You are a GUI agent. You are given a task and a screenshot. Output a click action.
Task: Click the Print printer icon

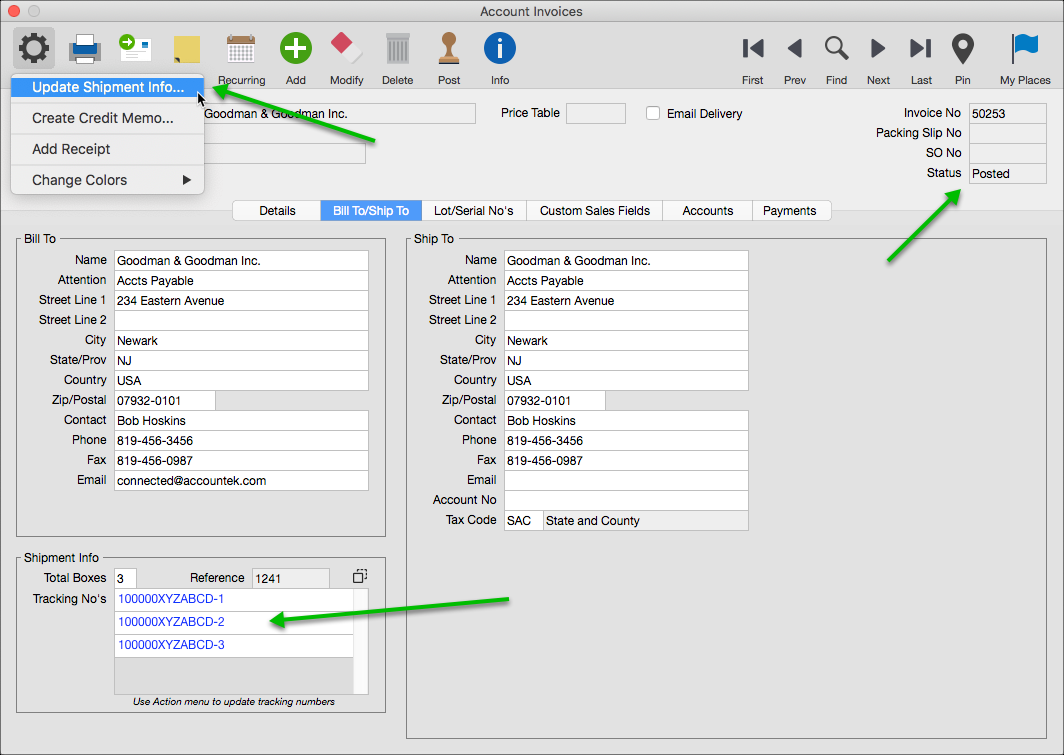pos(85,48)
